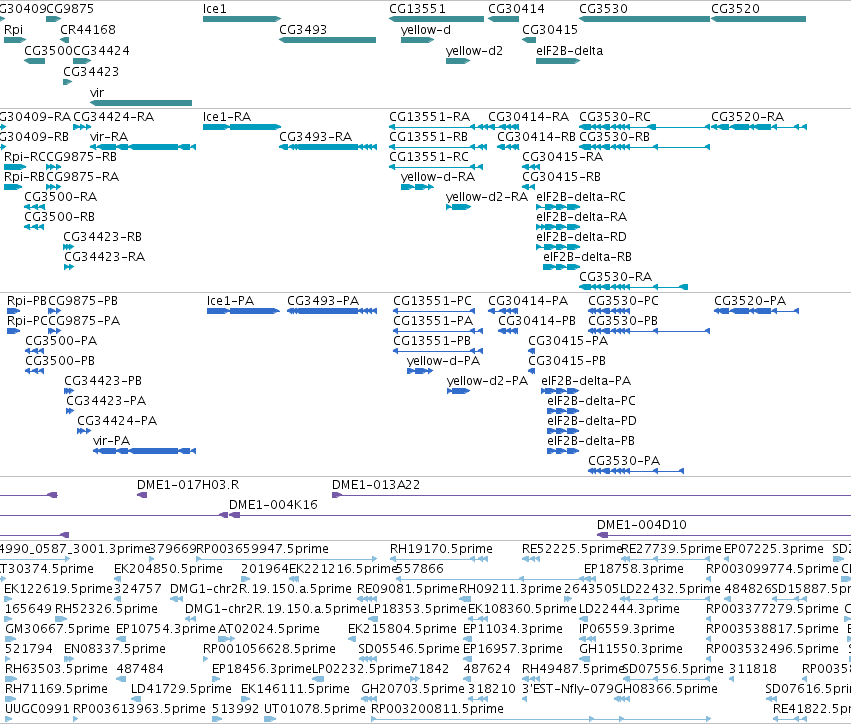Image resolution: width=851 pixels, height=724 pixels.
Task: Select the 3'EST-Nfly-079 EST label
Action: [x=568, y=689]
